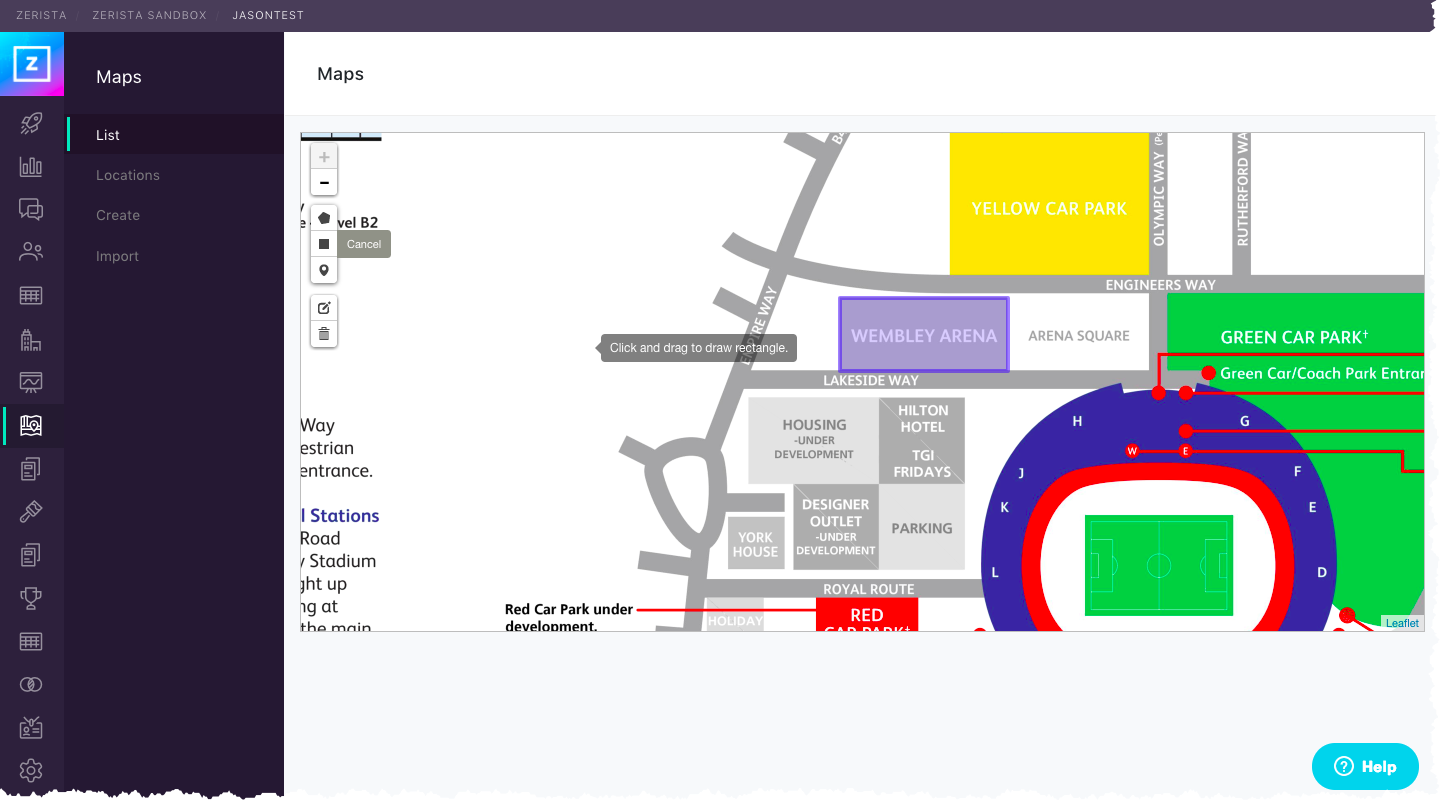Image resolution: width=1440 pixels, height=800 pixels.
Task: Click JASONTEST in the breadcrumb
Action: click(x=268, y=16)
